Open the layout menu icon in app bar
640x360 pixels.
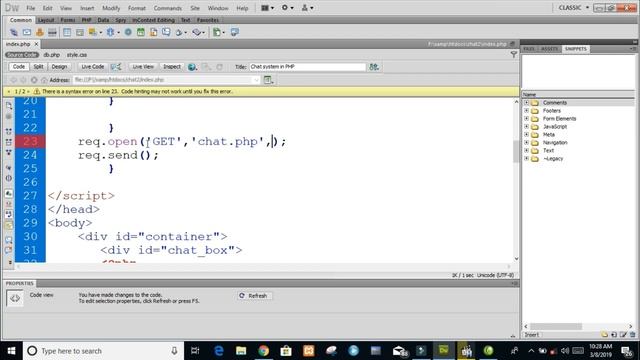[267, 8]
